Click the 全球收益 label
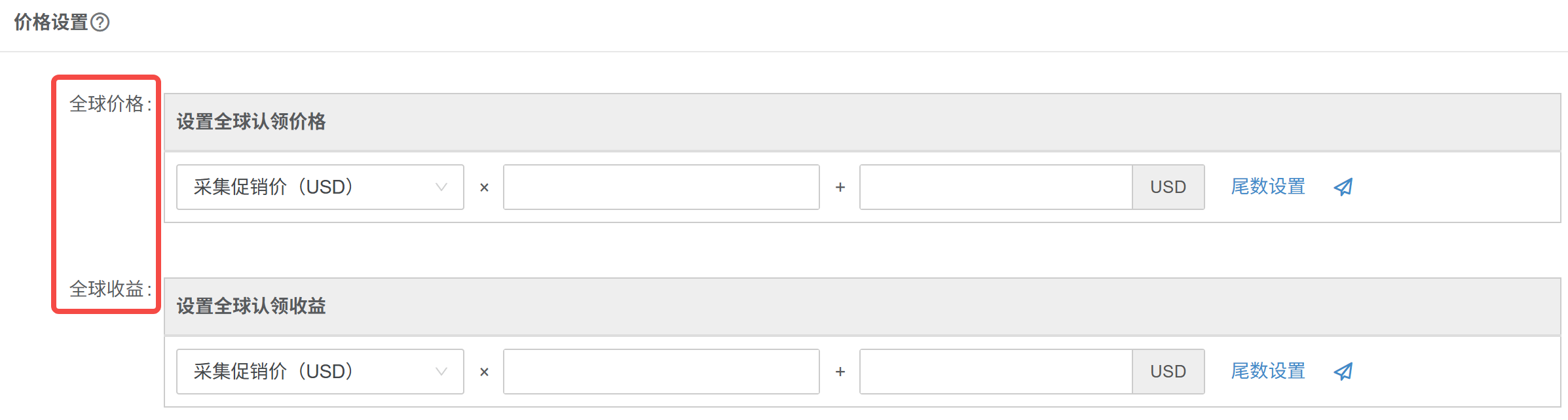 (109, 289)
